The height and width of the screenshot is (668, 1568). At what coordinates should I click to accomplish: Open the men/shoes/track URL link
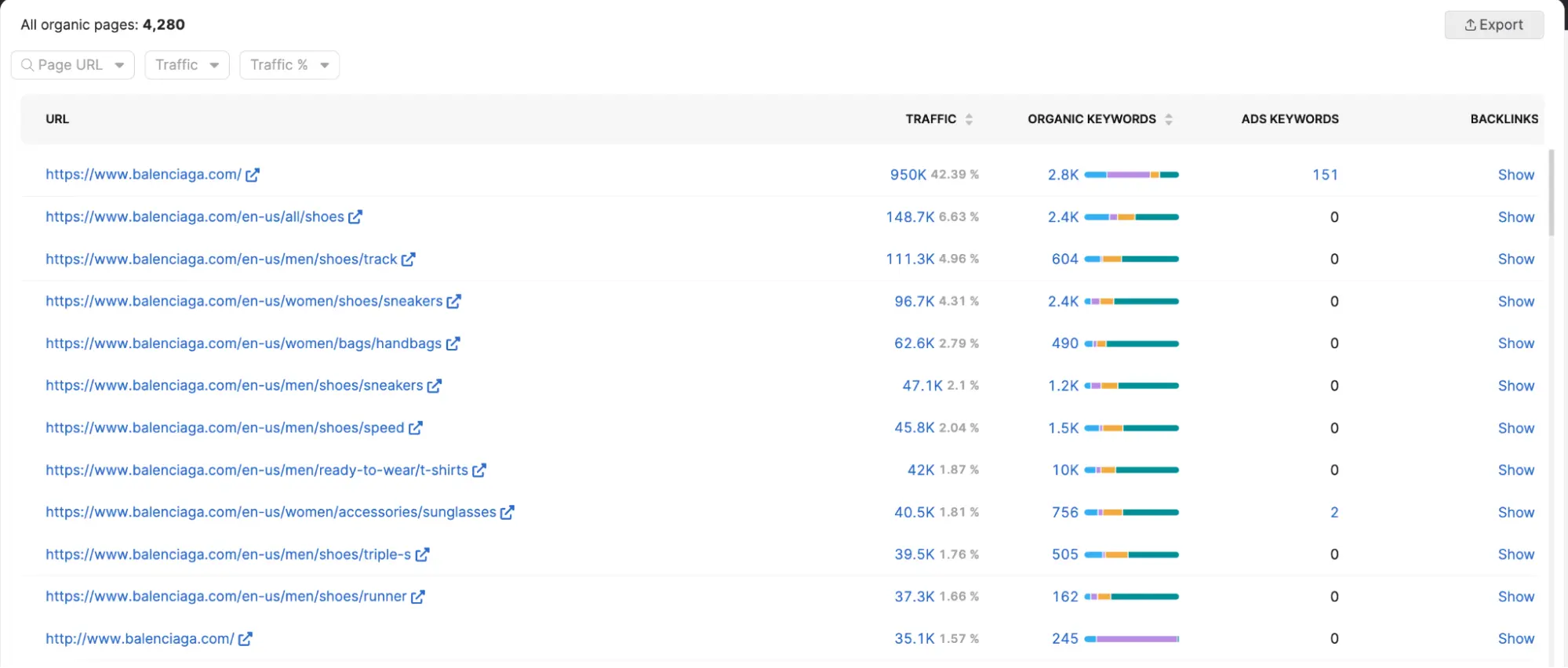(x=221, y=260)
